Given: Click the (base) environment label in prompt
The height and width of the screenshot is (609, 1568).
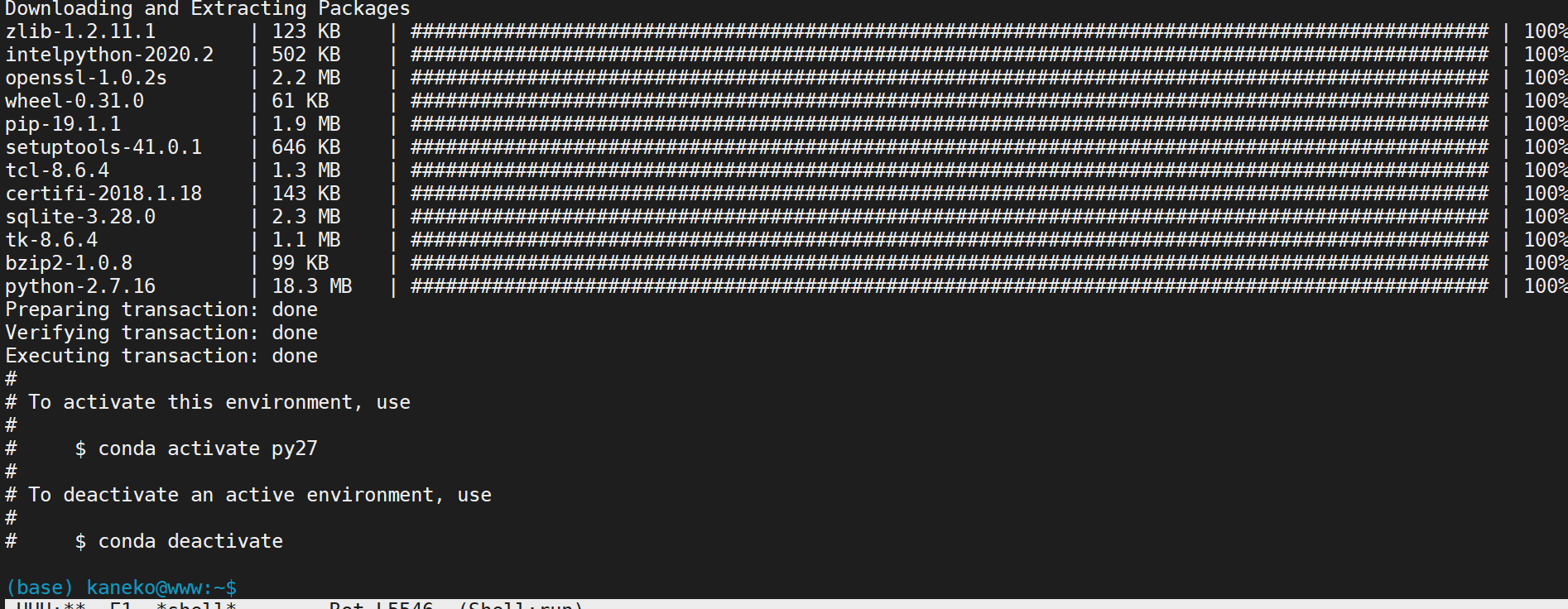Looking at the screenshot, I should [40, 587].
